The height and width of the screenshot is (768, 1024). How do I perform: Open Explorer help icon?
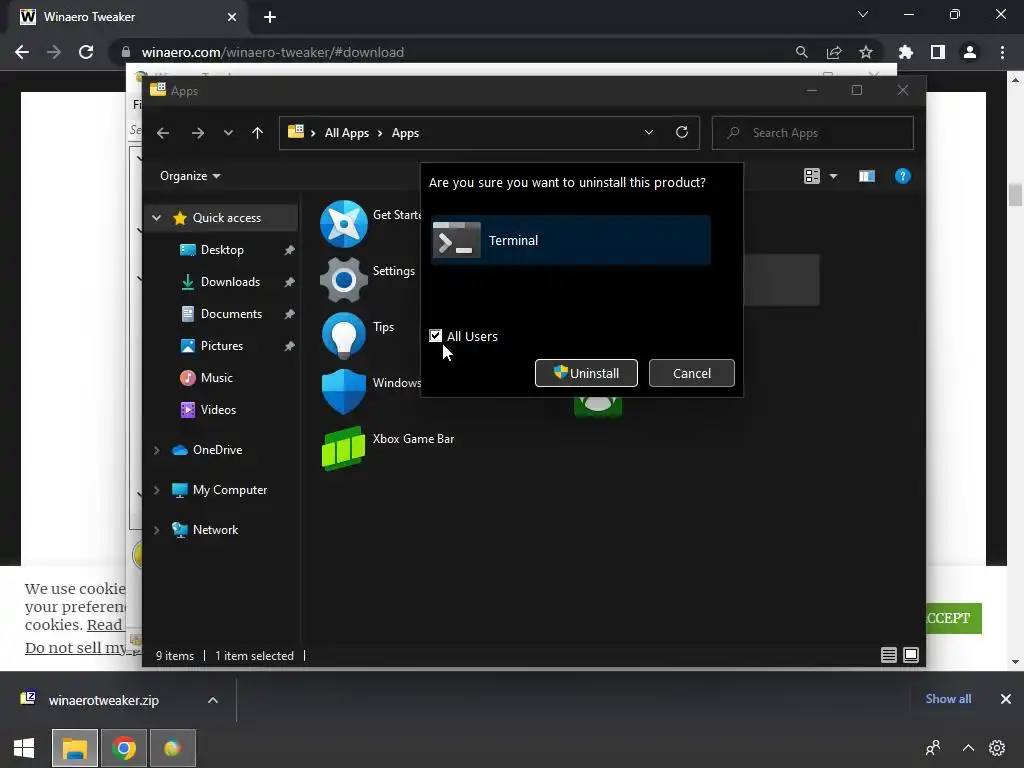(x=903, y=176)
